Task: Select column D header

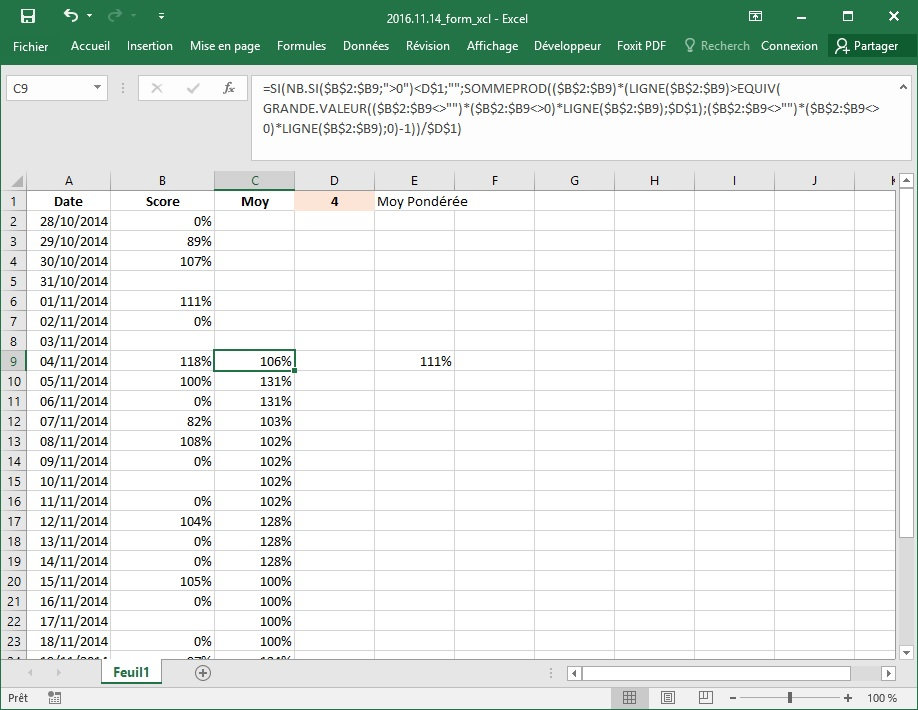Action: (x=334, y=181)
